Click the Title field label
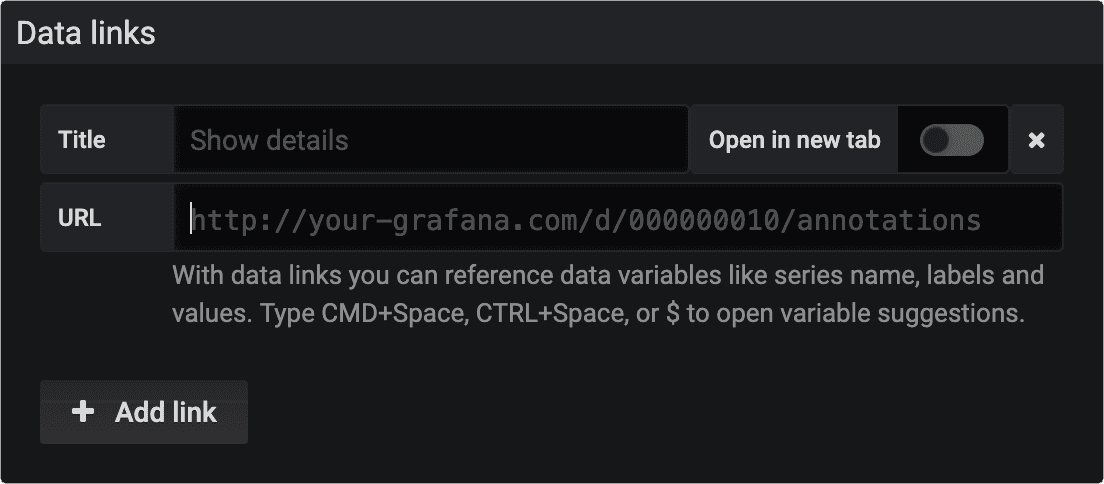Image resolution: width=1104 pixels, height=484 pixels. point(82,140)
